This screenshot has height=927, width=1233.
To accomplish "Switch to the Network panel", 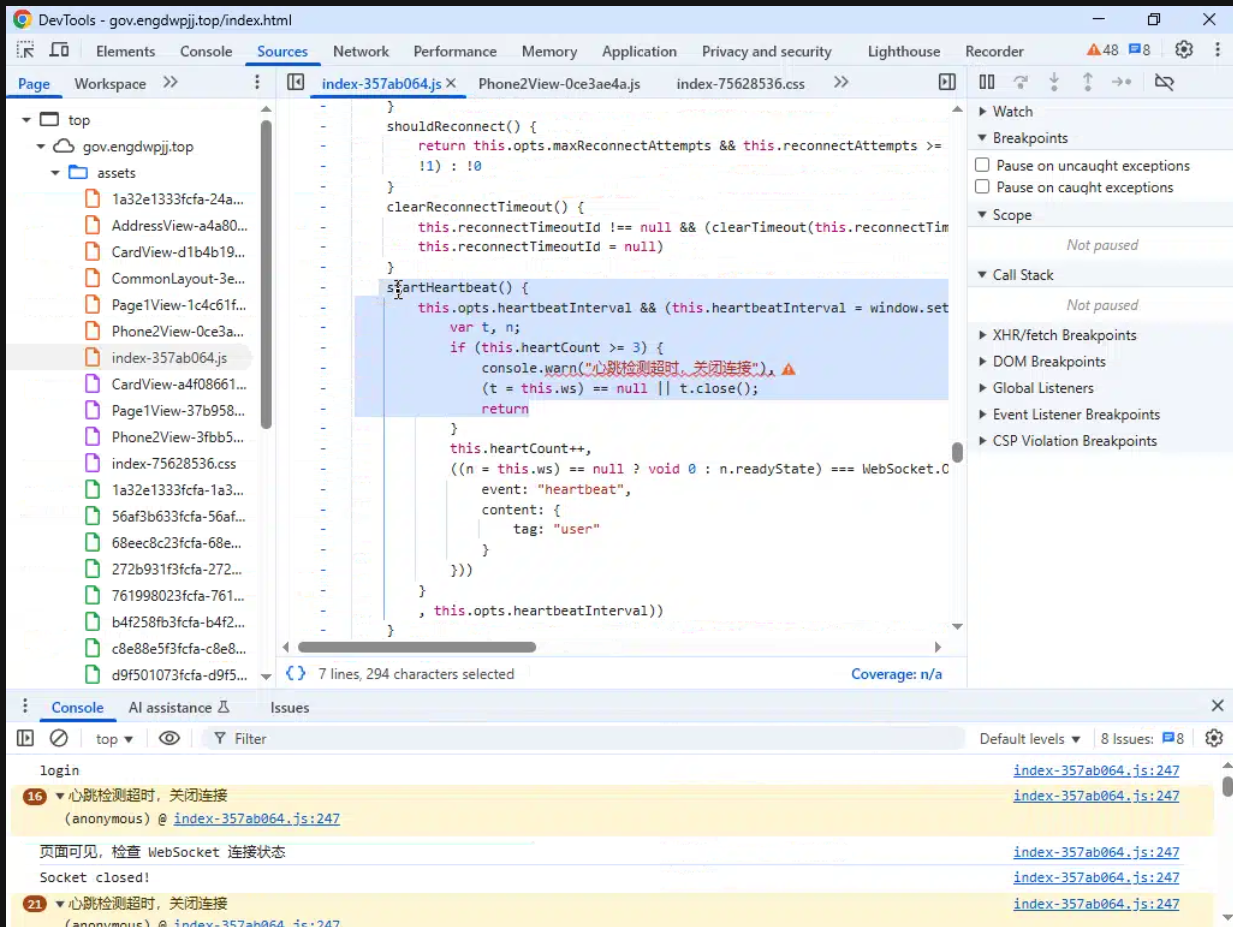I will pos(361,51).
